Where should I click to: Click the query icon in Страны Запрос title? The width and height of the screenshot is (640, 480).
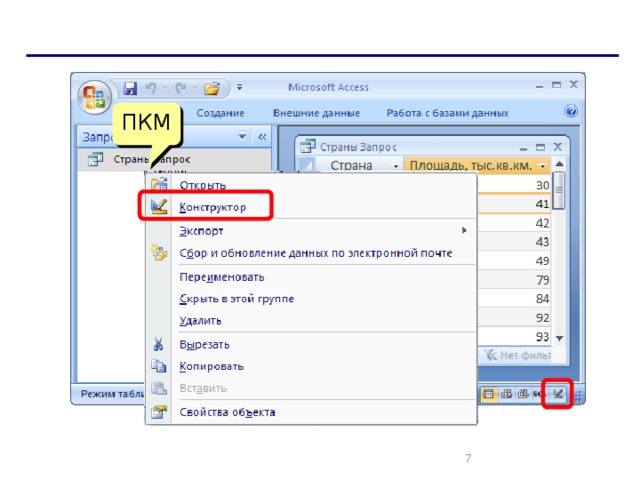coord(307,146)
